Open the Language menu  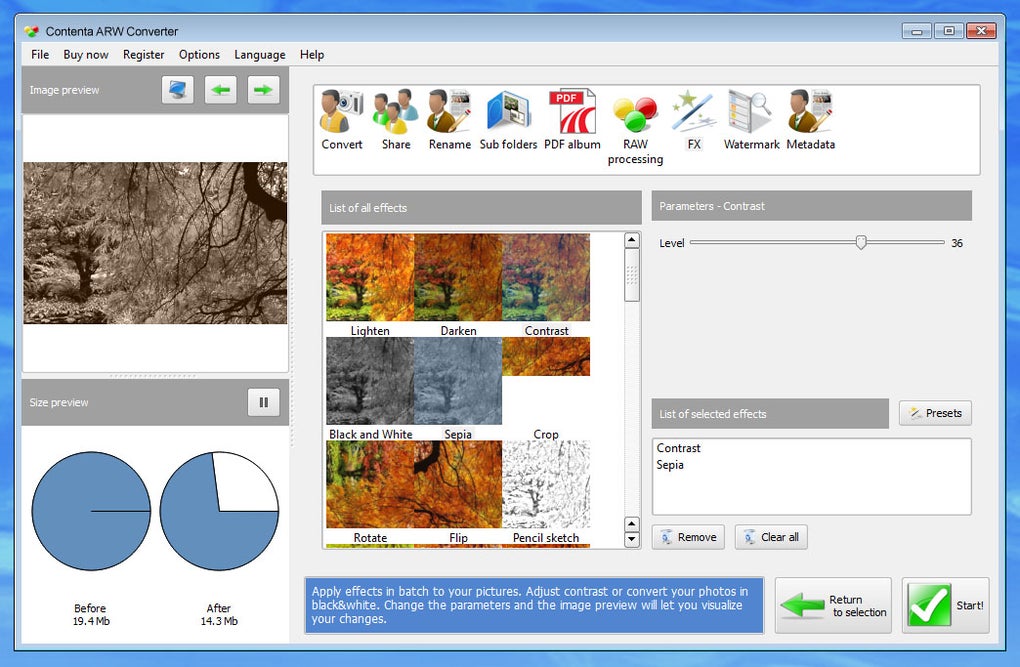coord(260,55)
